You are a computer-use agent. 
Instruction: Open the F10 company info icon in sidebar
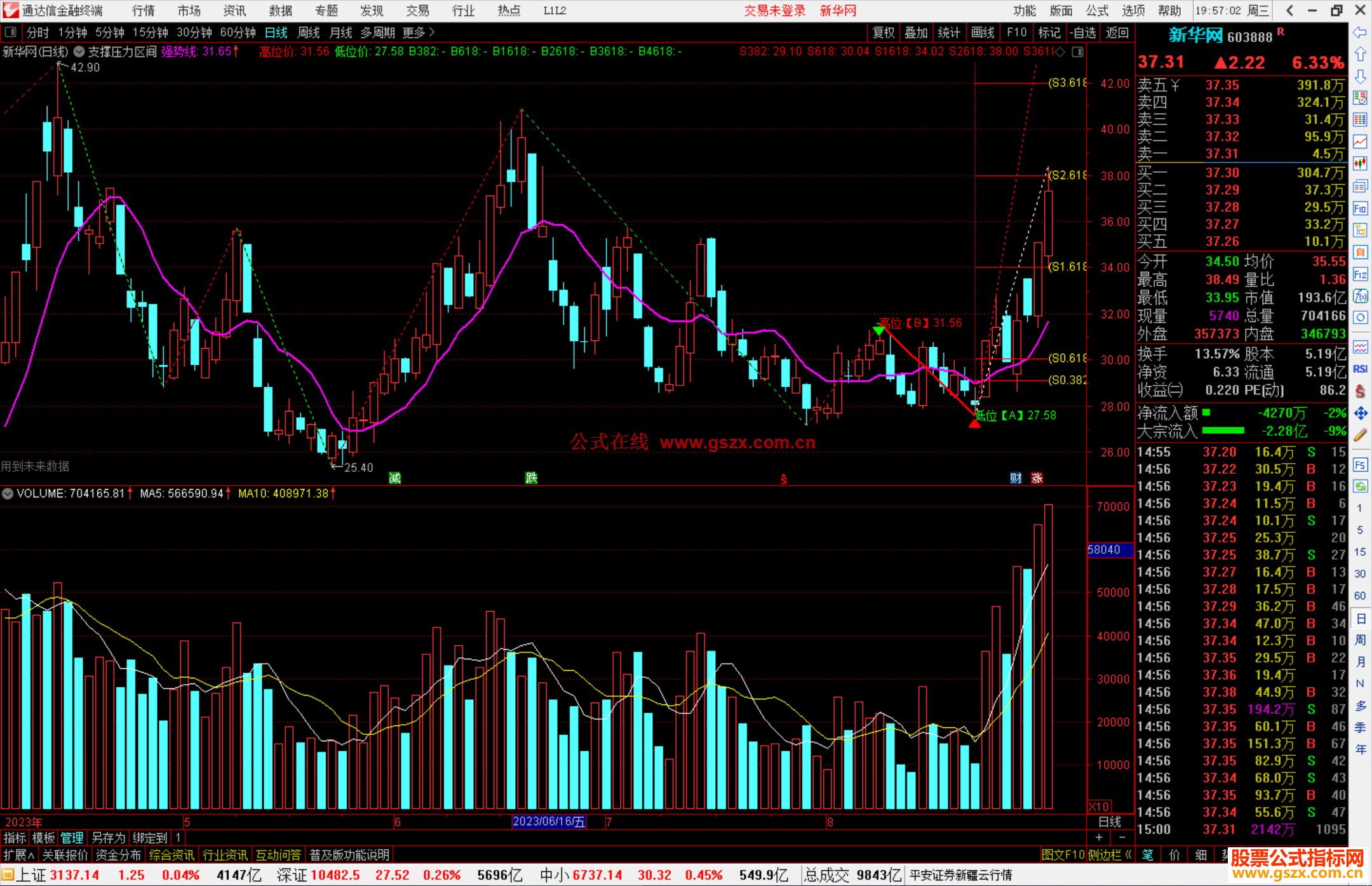point(1360,208)
